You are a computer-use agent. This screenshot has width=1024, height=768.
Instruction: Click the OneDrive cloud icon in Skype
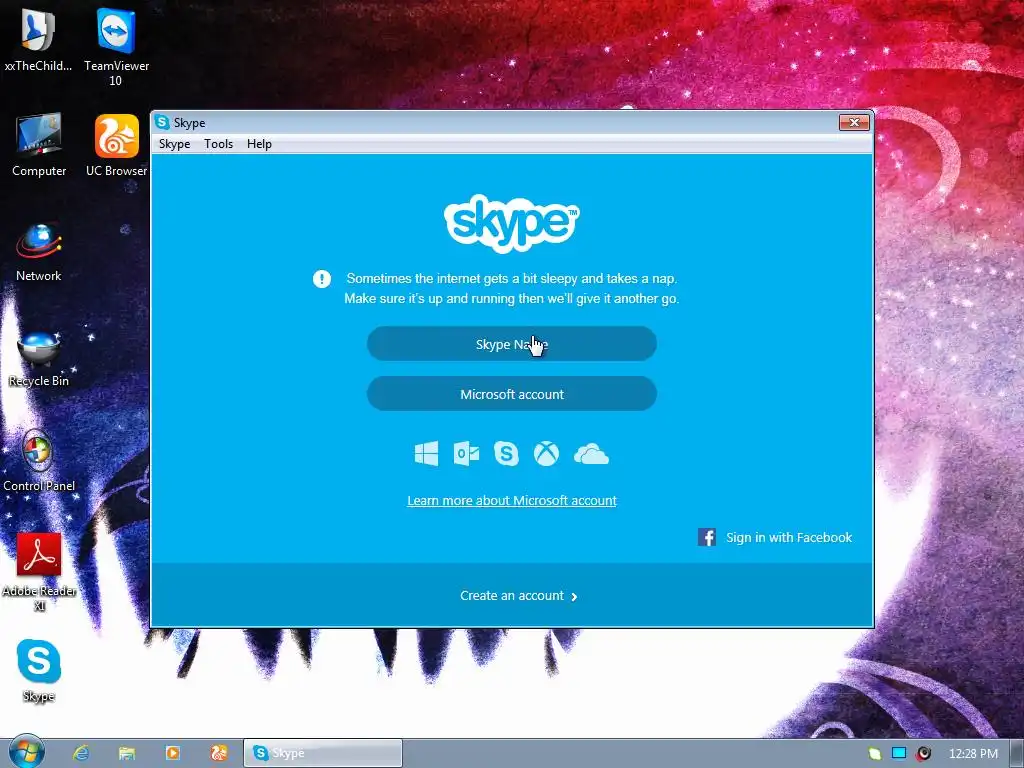point(591,454)
